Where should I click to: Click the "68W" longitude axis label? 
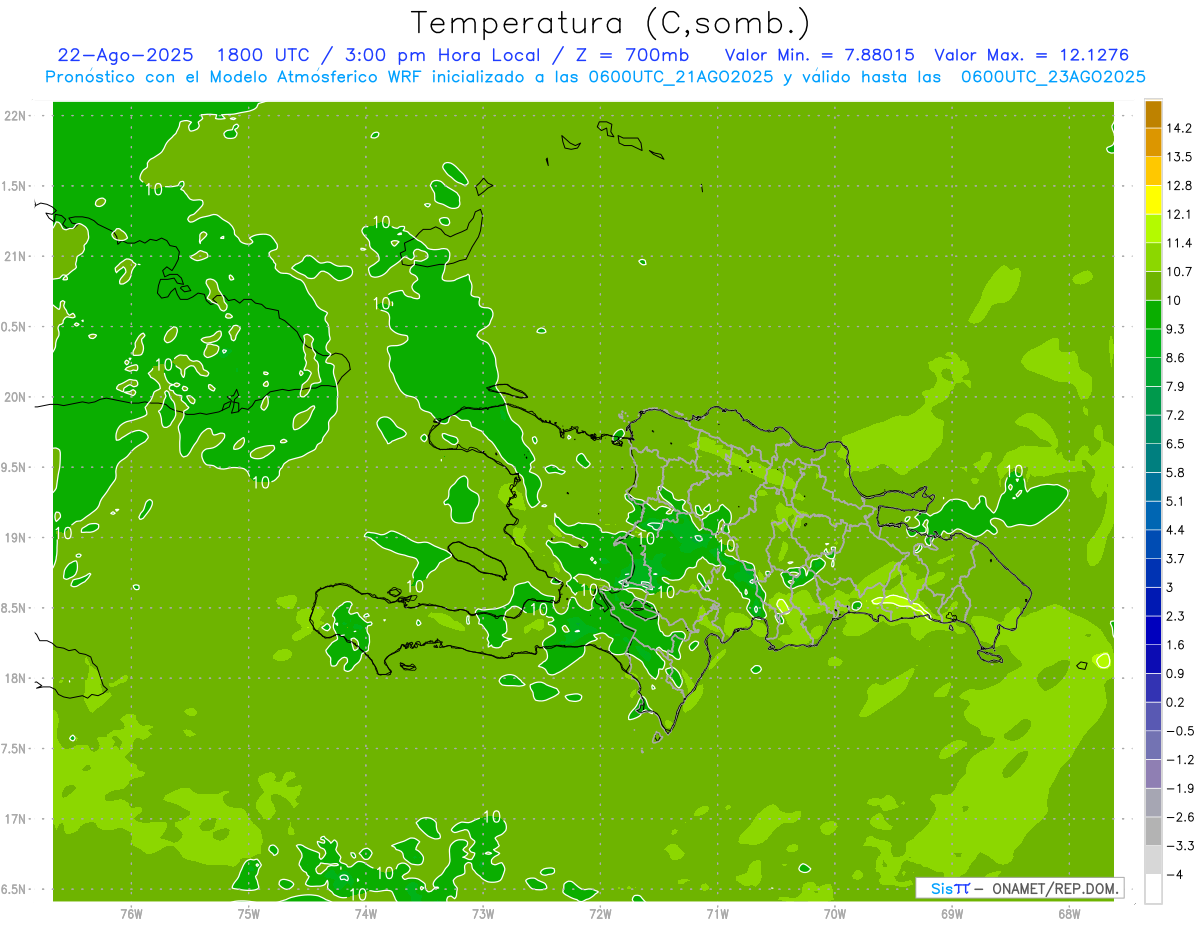click(1069, 913)
